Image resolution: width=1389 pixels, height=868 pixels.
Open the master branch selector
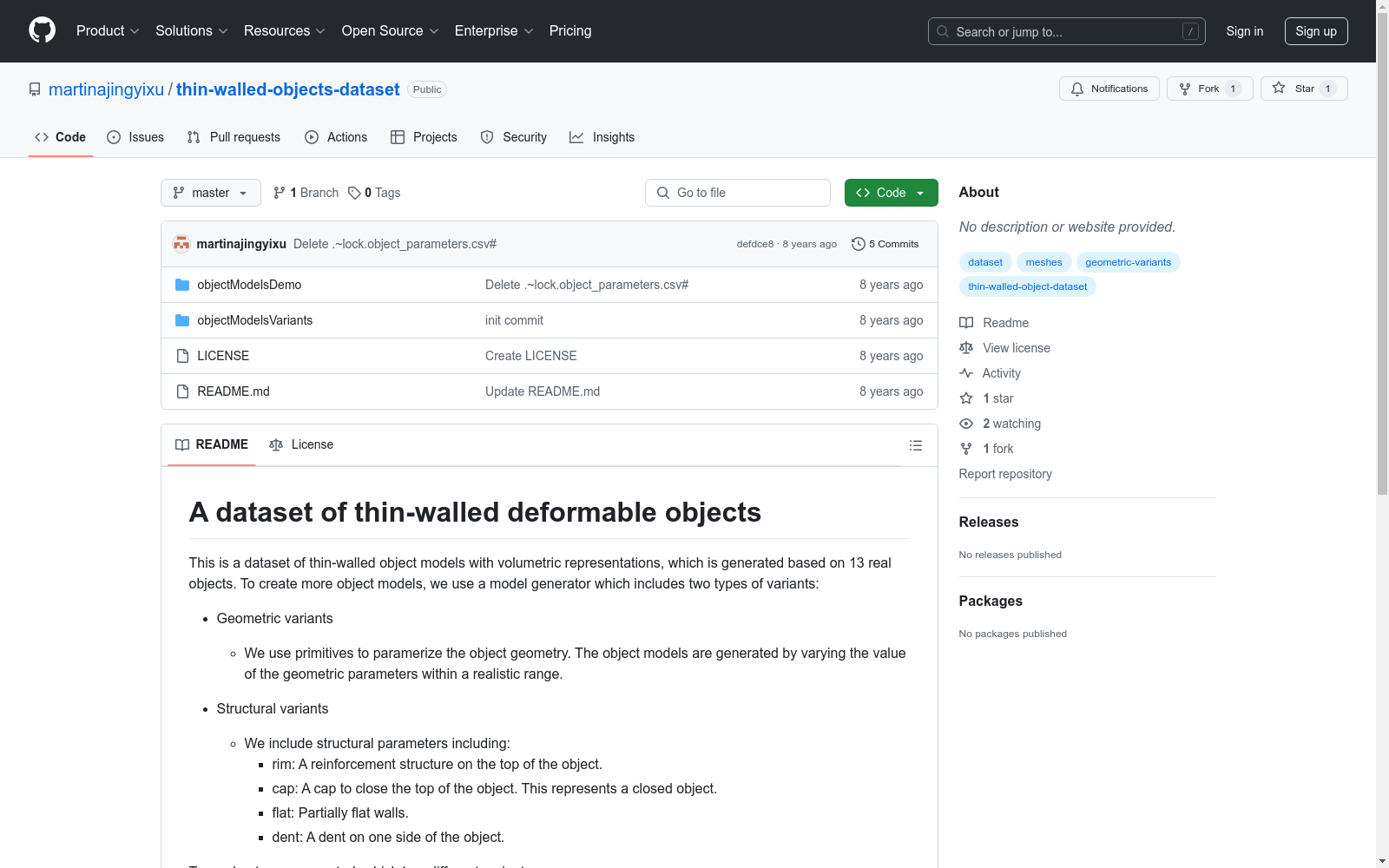(x=211, y=193)
